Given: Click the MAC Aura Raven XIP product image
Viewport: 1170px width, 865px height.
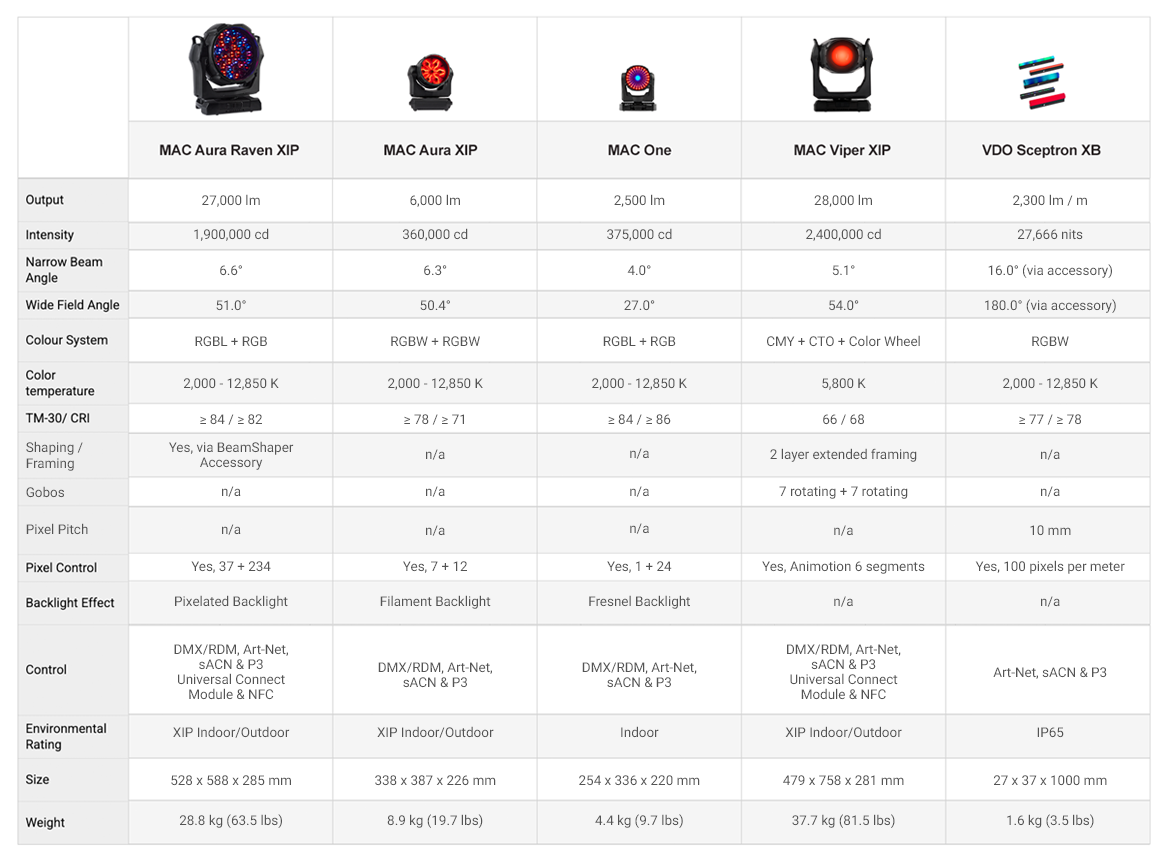Looking at the screenshot, I should pyautogui.click(x=227, y=69).
